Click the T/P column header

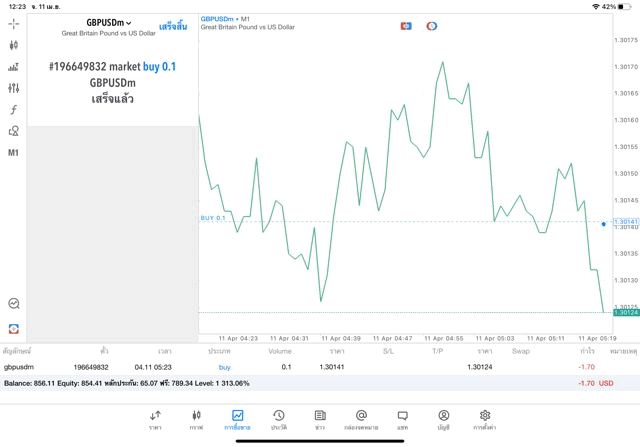(x=438, y=351)
